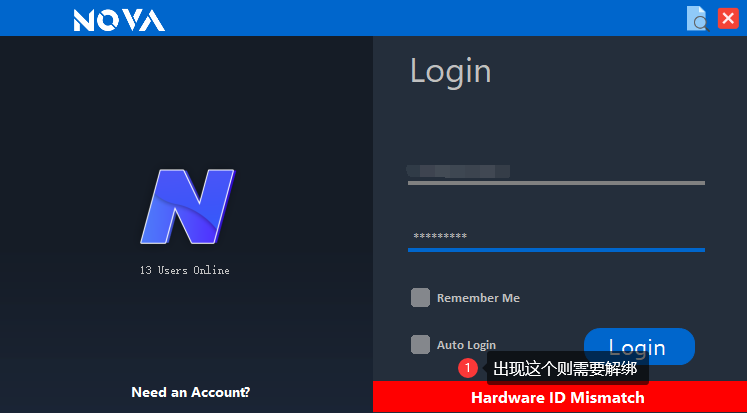Viewport: 747px width, 413px height.
Task: Enable the Remember Me checkbox
Action: 420,298
